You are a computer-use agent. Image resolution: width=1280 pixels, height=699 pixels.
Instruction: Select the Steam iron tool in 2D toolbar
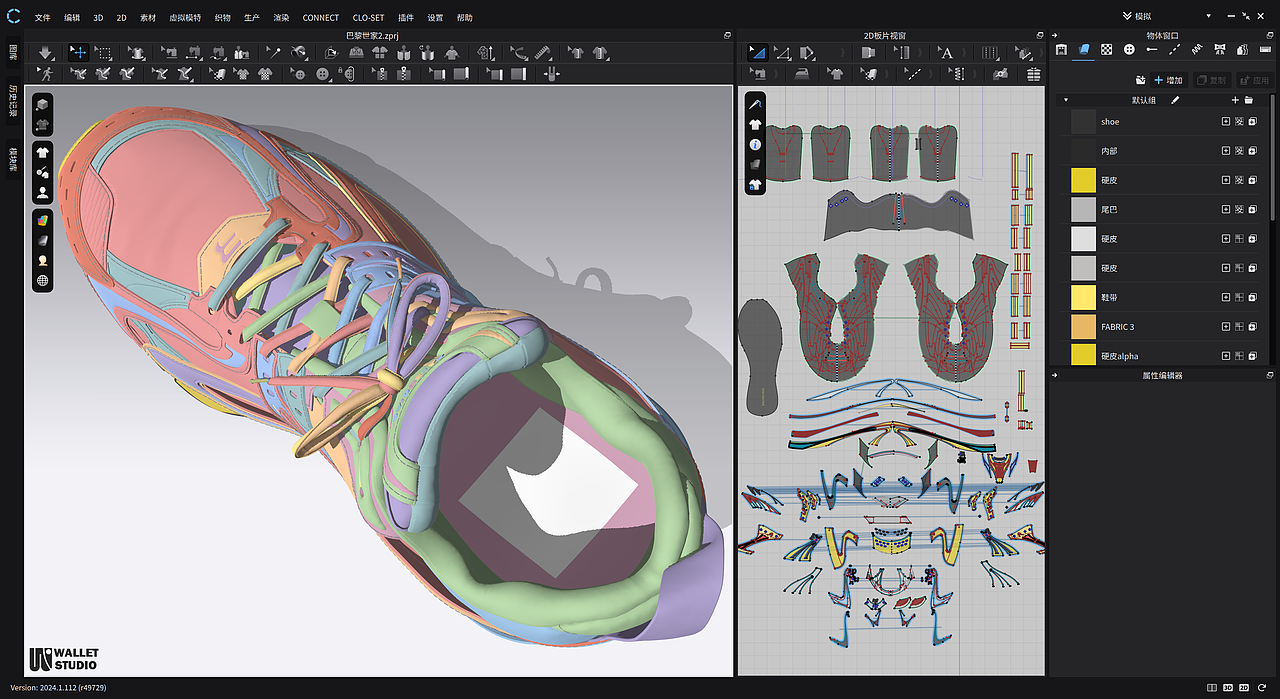tap(800, 74)
